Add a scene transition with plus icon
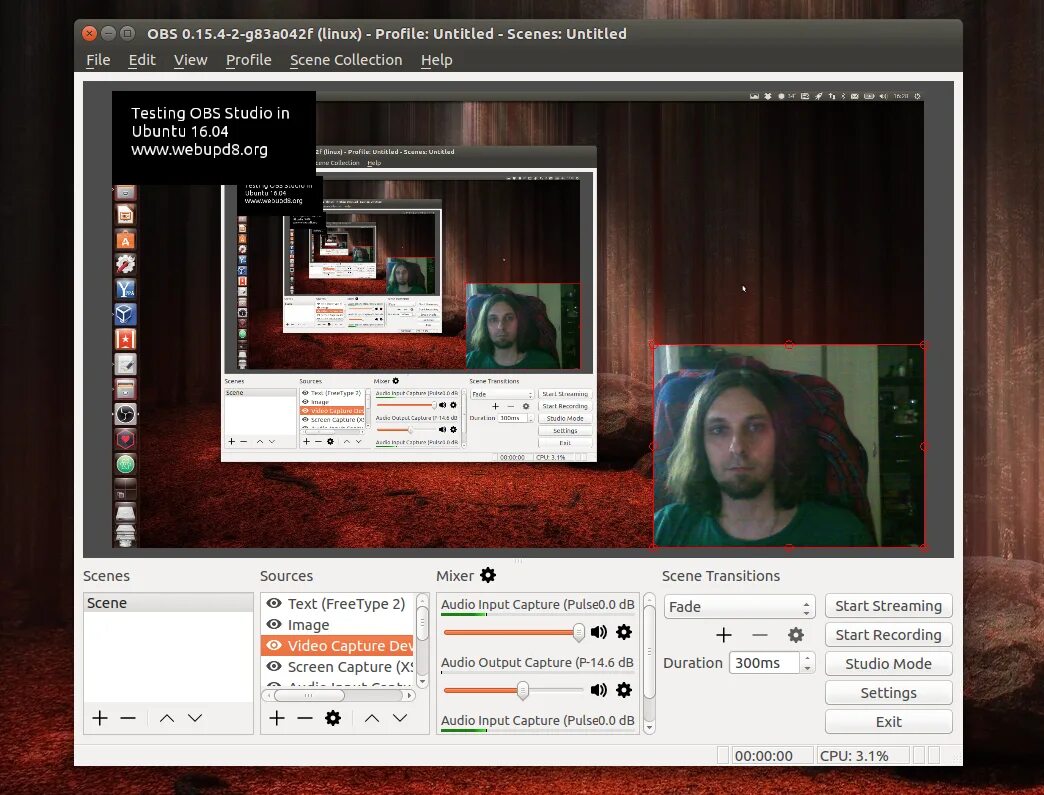The image size is (1044, 795). [724, 635]
